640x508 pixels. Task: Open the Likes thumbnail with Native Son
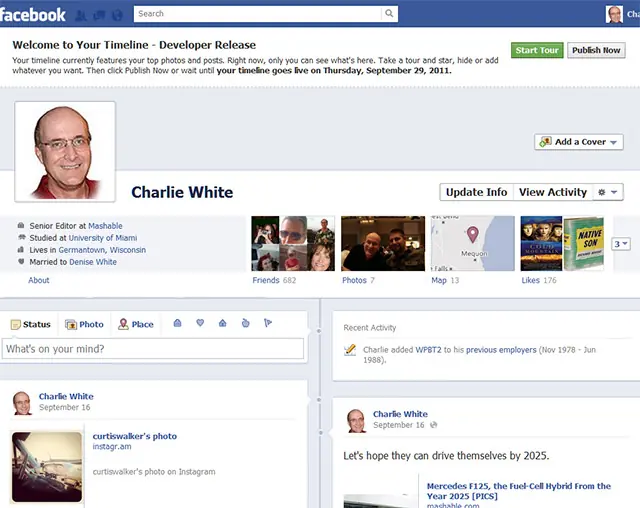coord(562,244)
